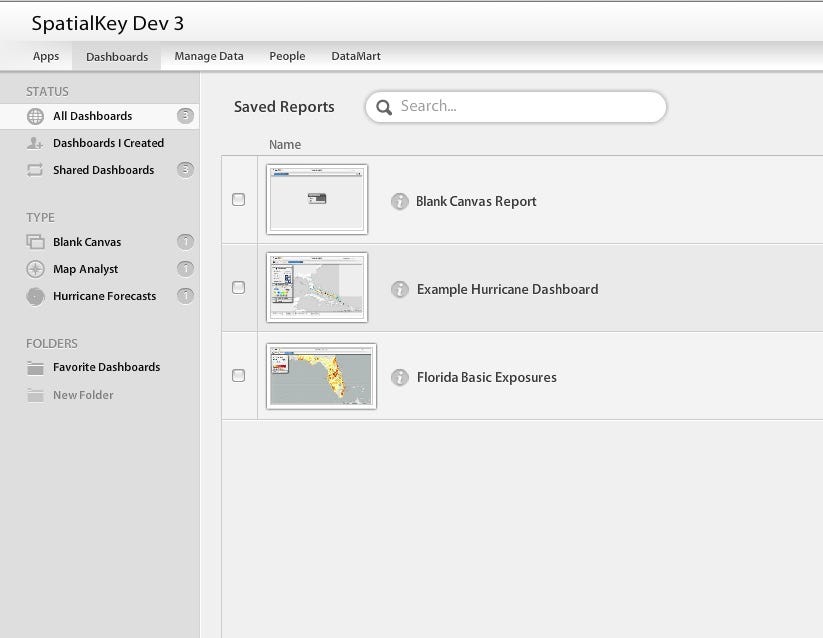Click the Favorite Dashboards folder icon
823x638 pixels.
click(x=35, y=368)
